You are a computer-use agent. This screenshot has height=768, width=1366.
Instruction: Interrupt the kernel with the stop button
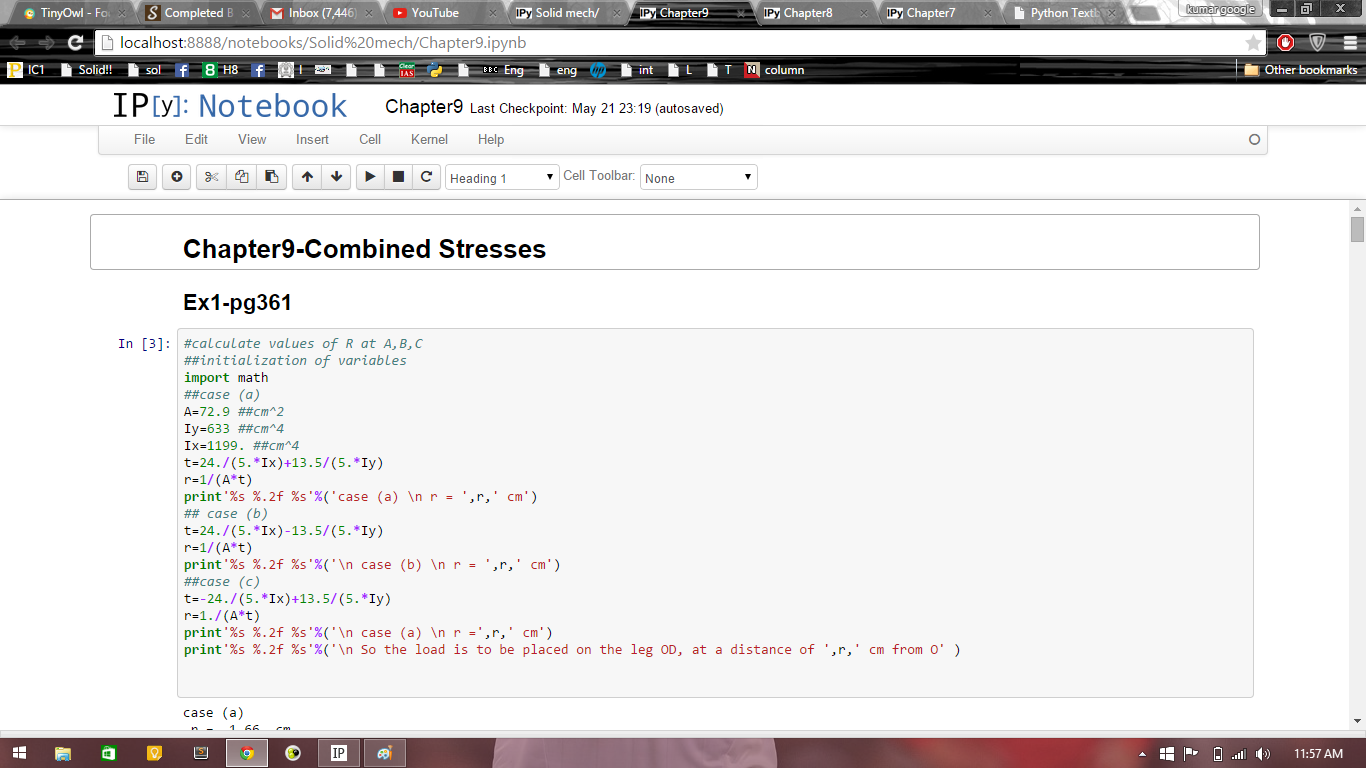[x=398, y=177]
